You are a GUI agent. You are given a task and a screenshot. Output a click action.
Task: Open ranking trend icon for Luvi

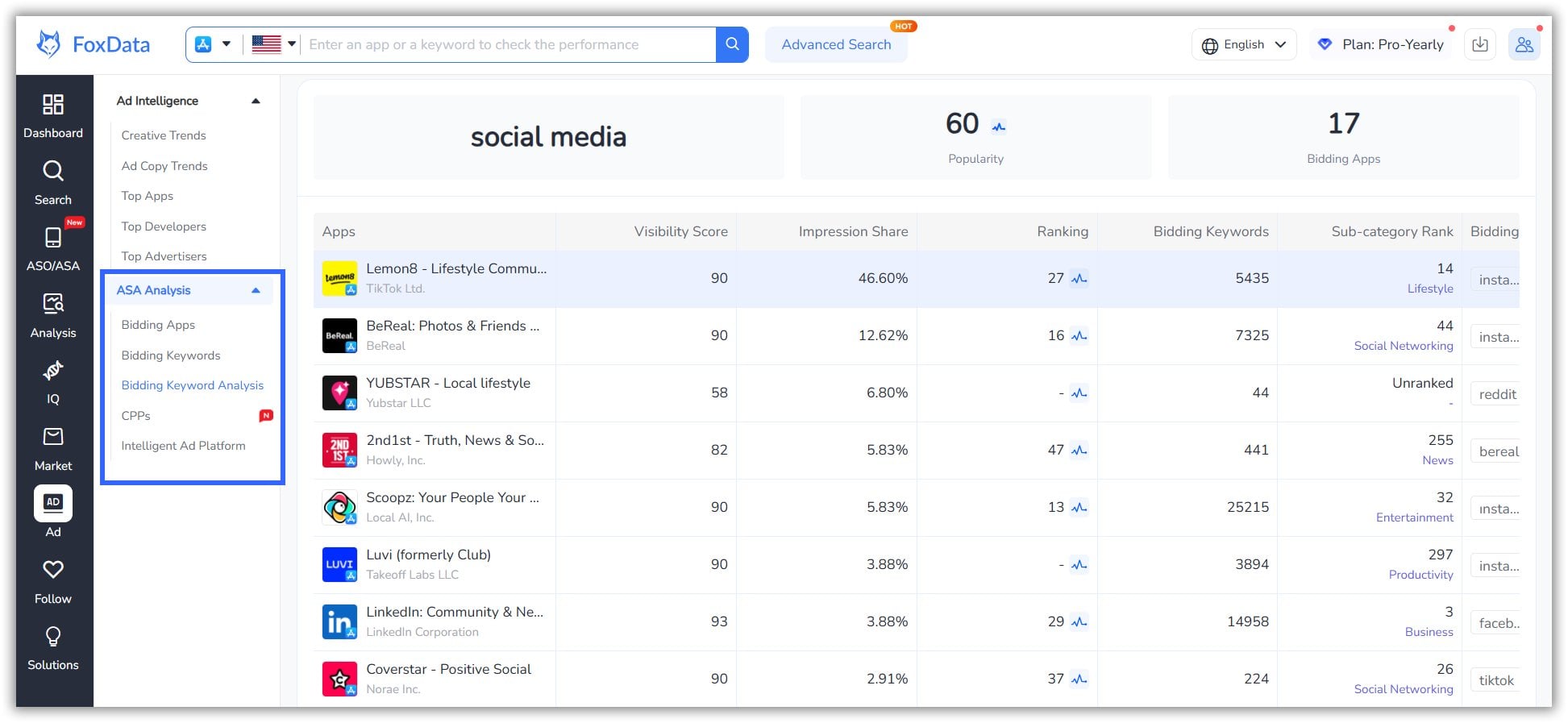(1079, 565)
